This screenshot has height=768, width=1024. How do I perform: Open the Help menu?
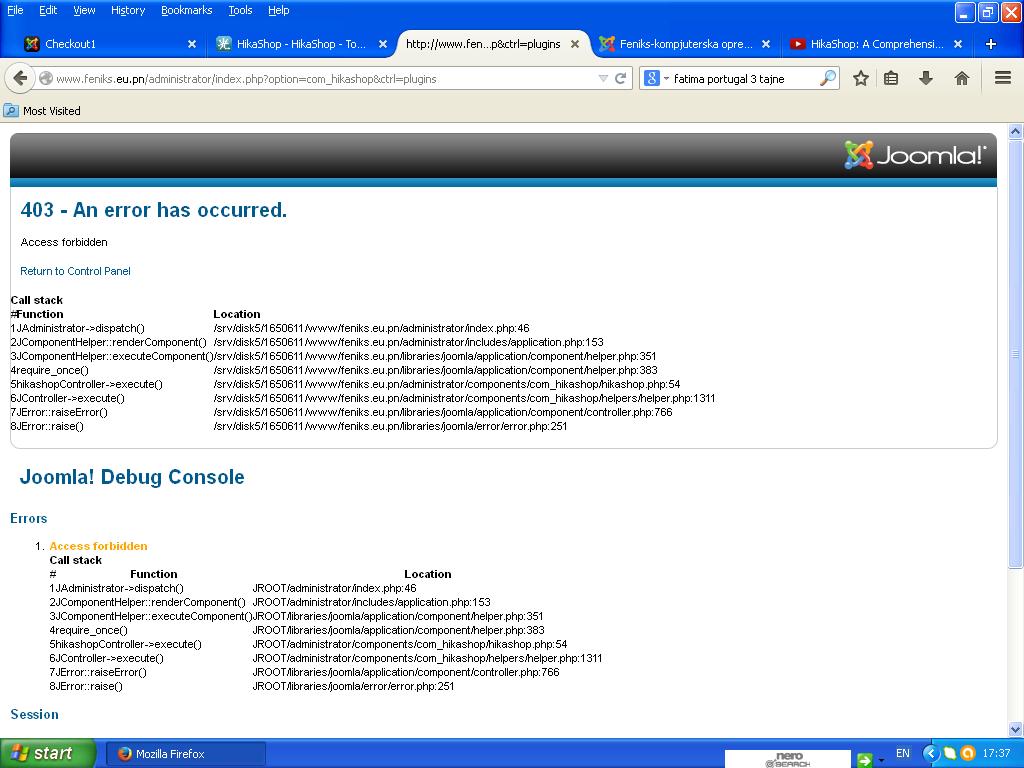[278, 10]
